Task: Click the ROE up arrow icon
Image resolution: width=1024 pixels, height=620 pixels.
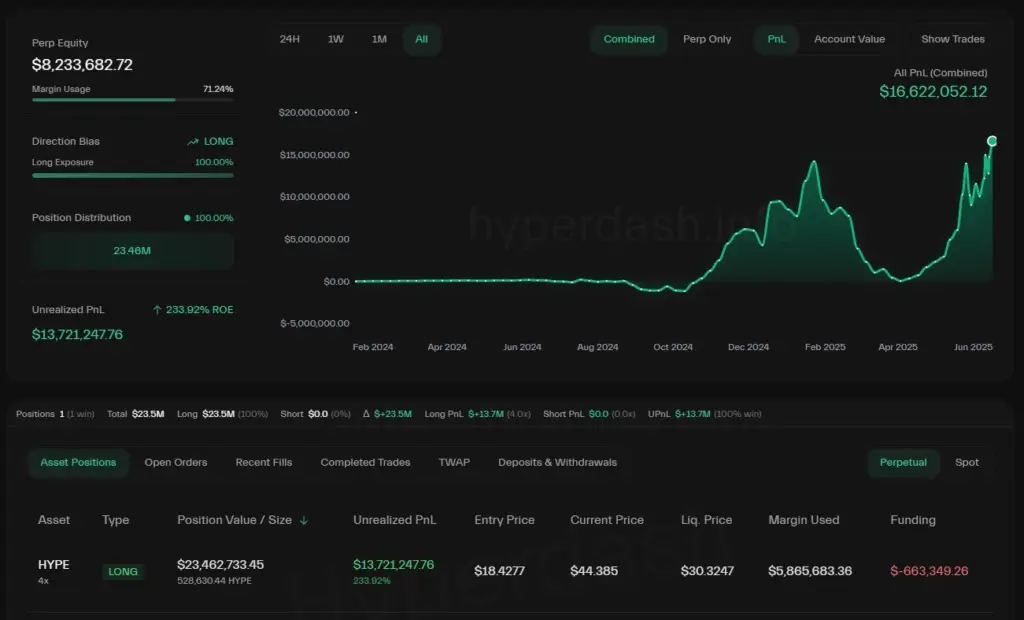Action: point(157,310)
